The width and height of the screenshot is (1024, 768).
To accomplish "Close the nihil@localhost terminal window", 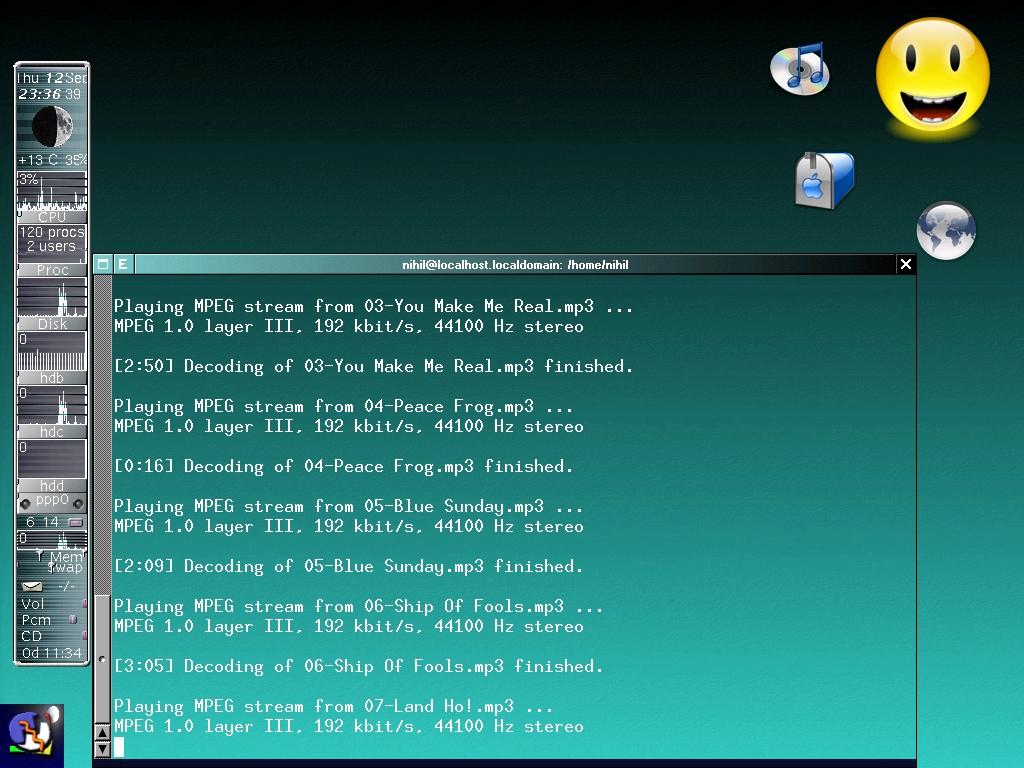I will pos(906,264).
